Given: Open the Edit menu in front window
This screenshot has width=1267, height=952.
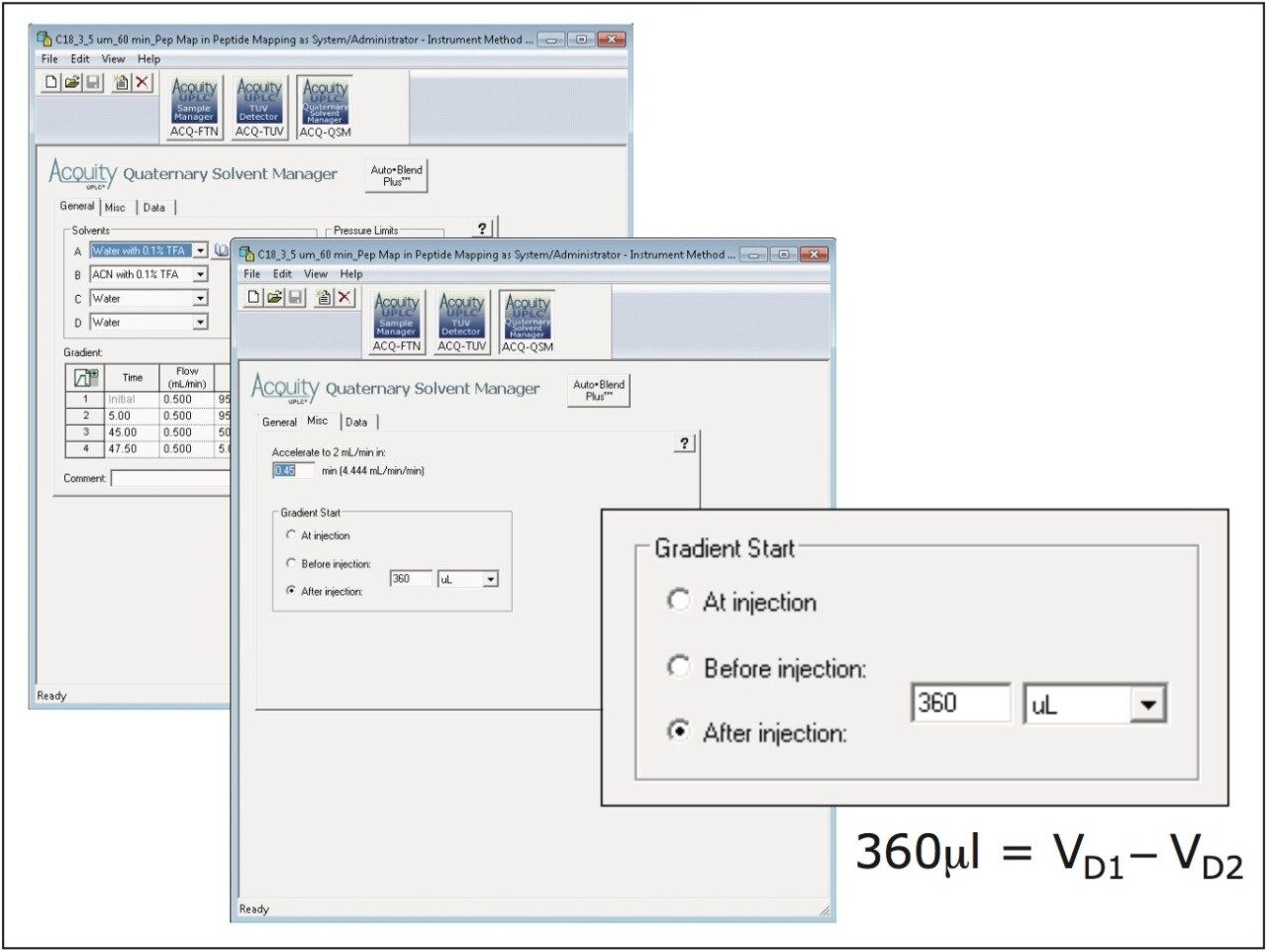Looking at the screenshot, I should point(282,274).
